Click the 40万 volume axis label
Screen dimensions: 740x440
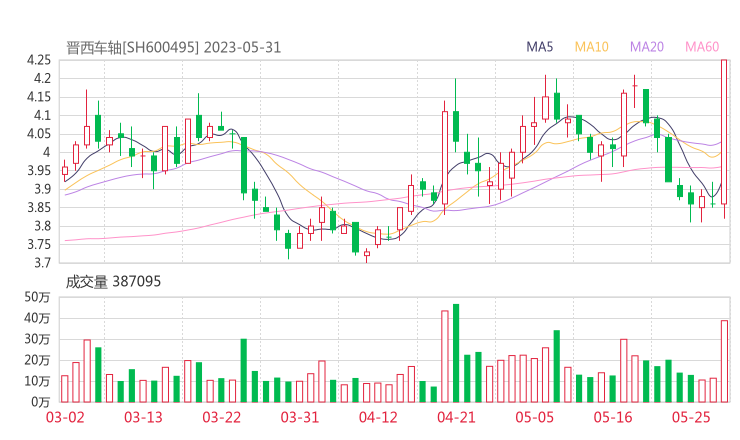pos(37,318)
